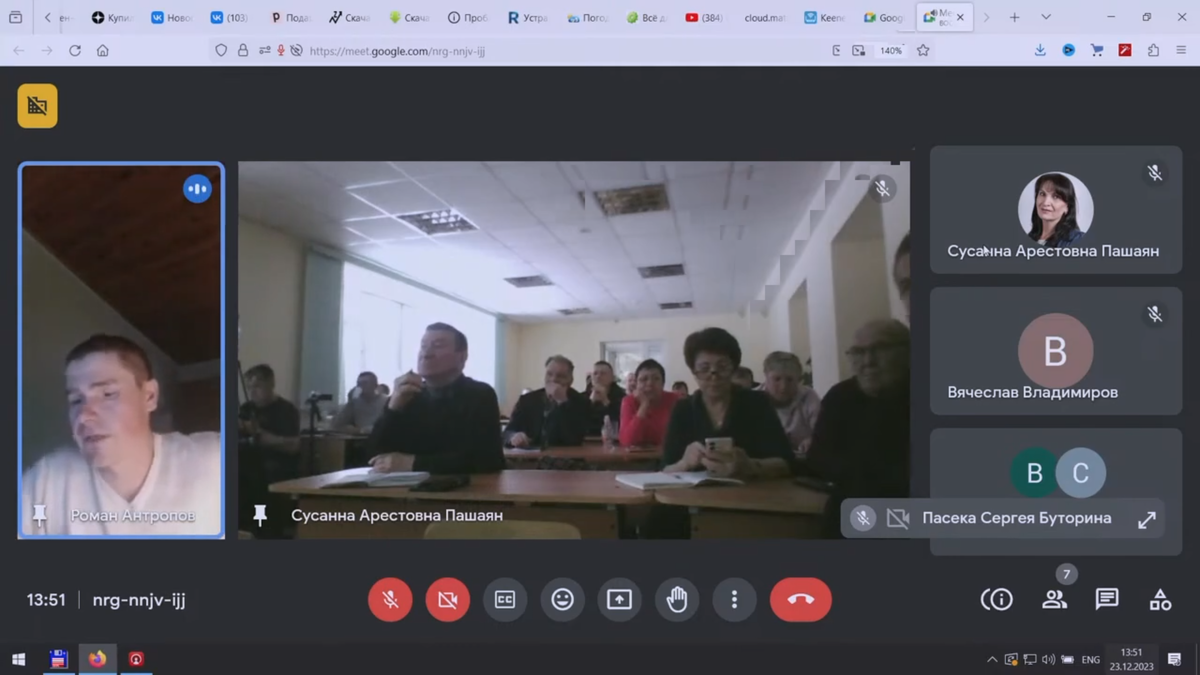This screenshot has width=1200, height=675.
Task: Show hidden tray icons chevron
Action: [992, 660]
